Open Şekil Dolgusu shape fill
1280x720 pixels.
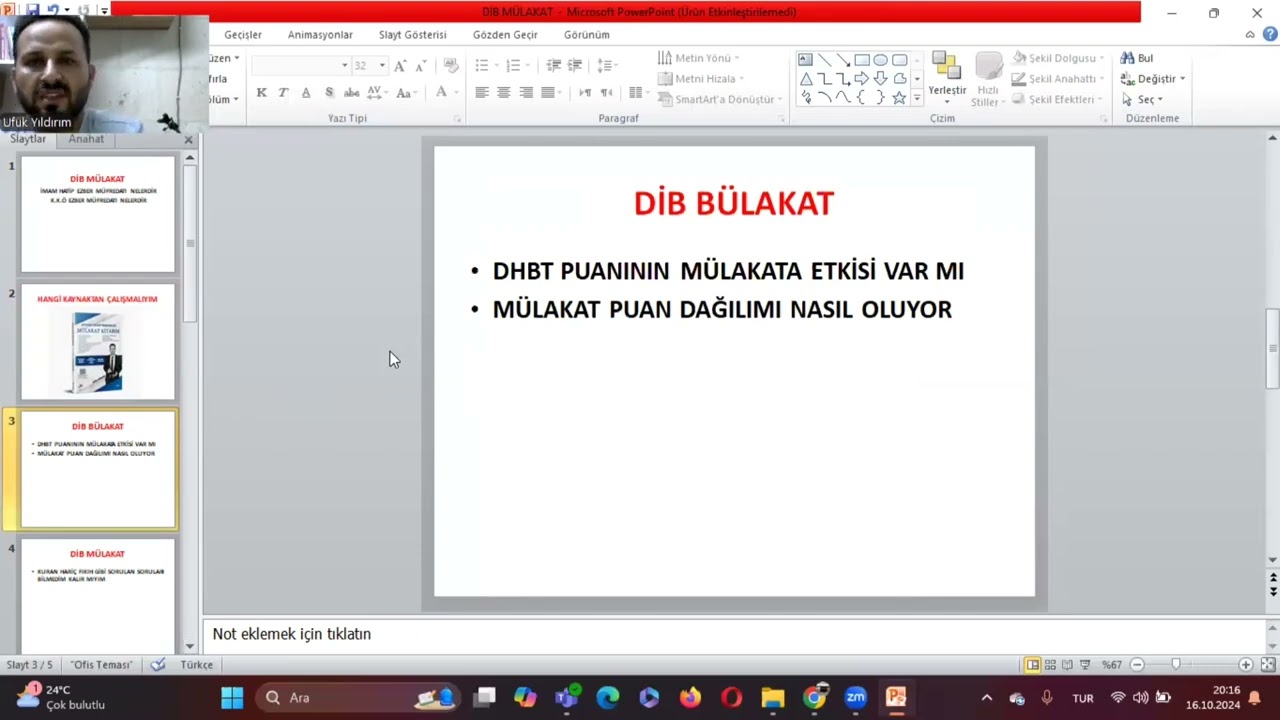[x=1058, y=58]
